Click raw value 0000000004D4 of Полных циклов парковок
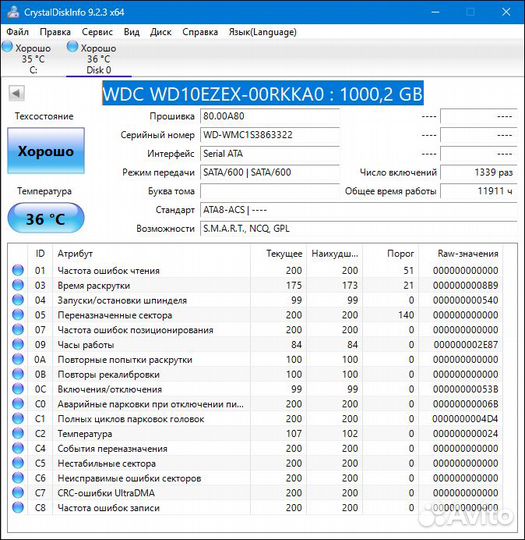Image resolution: width=525 pixels, height=540 pixels. tap(466, 418)
